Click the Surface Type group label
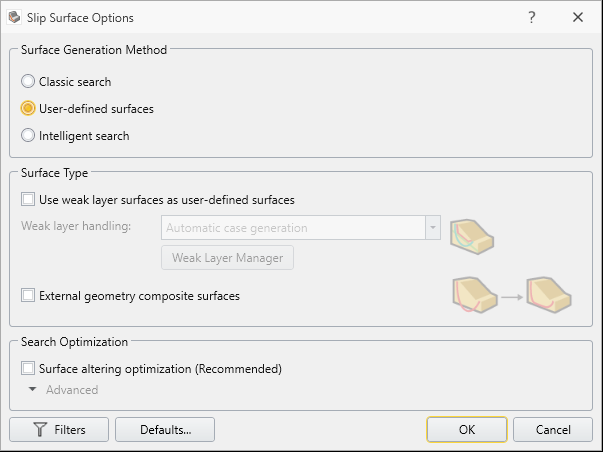This screenshot has width=603, height=452. tap(54, 173)
